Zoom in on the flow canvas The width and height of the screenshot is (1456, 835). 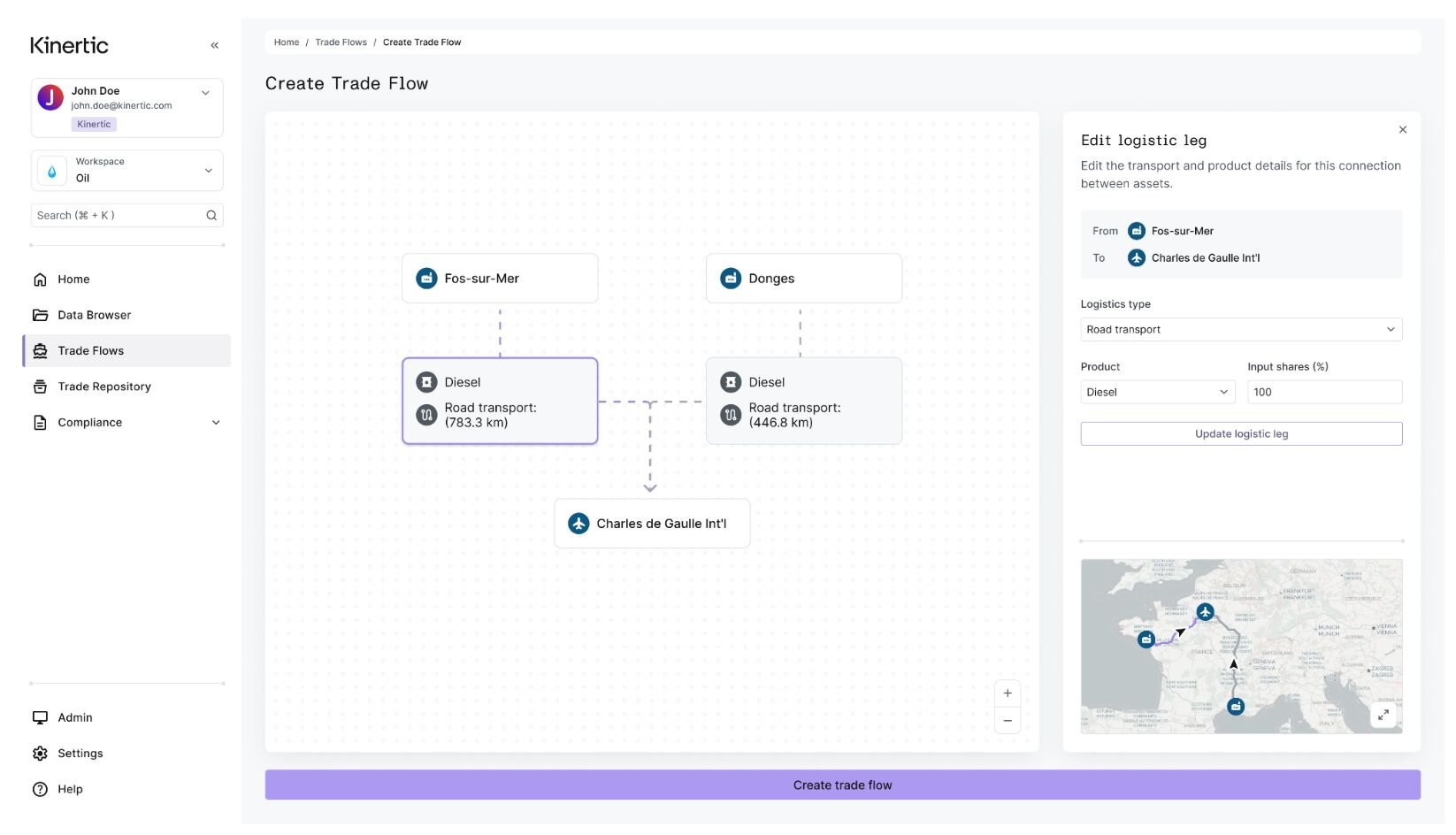[1008, 693]
